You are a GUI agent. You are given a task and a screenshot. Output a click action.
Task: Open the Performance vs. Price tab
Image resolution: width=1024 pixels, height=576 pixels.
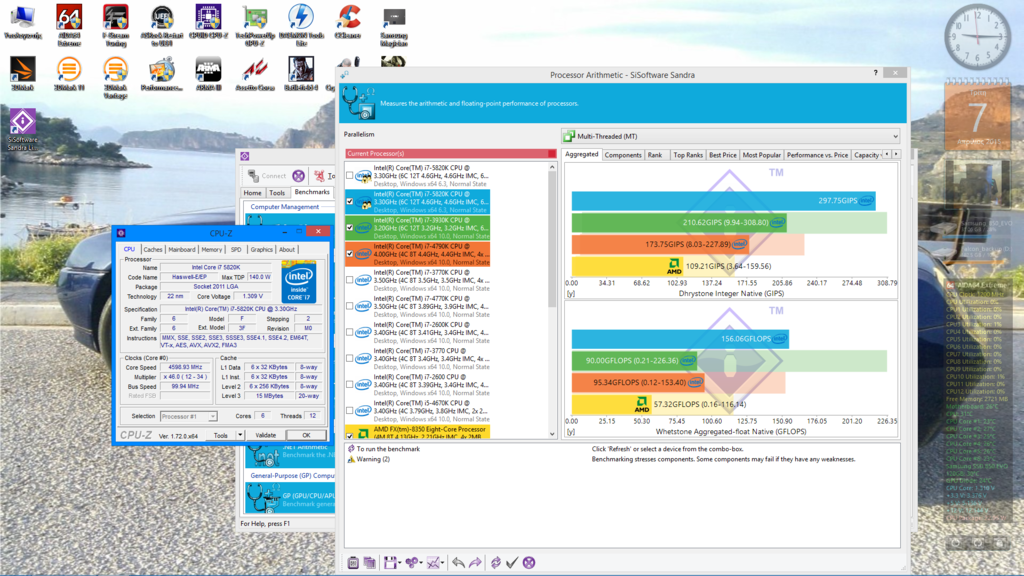(817, 155)
